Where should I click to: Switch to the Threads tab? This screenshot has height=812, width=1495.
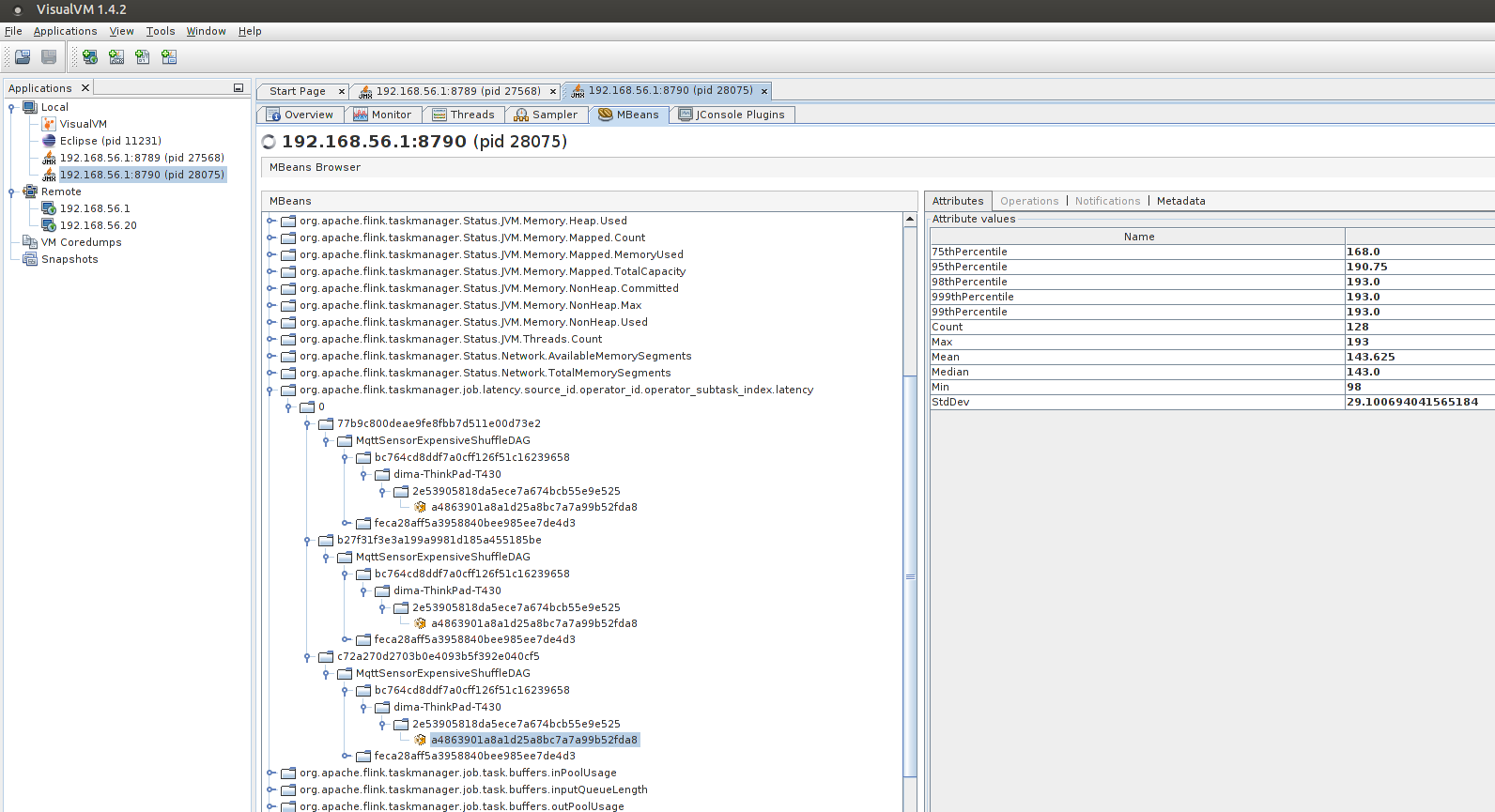(x=463, y=115)
